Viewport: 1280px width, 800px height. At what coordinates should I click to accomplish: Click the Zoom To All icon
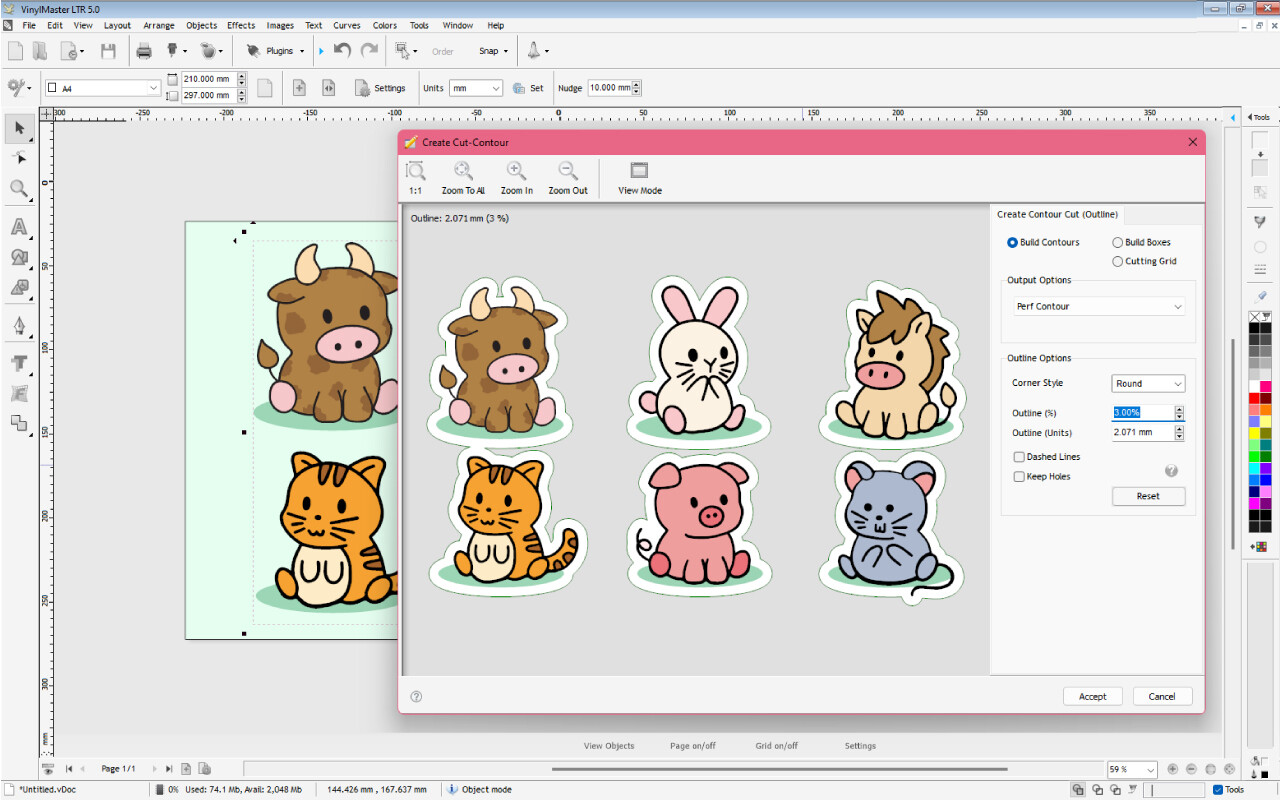point(463,172)
